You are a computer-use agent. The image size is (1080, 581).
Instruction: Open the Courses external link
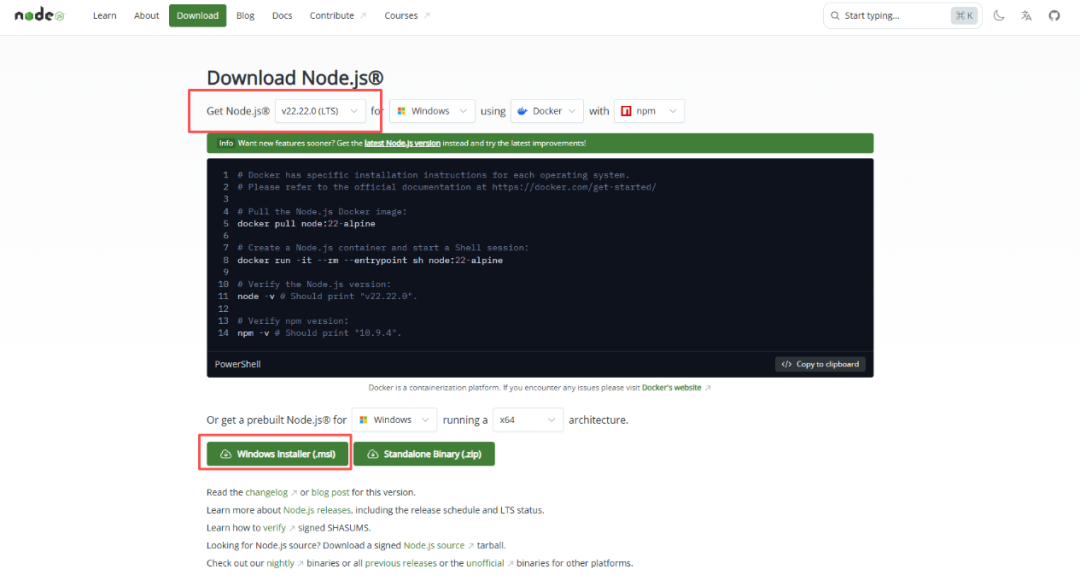point(406,15)
